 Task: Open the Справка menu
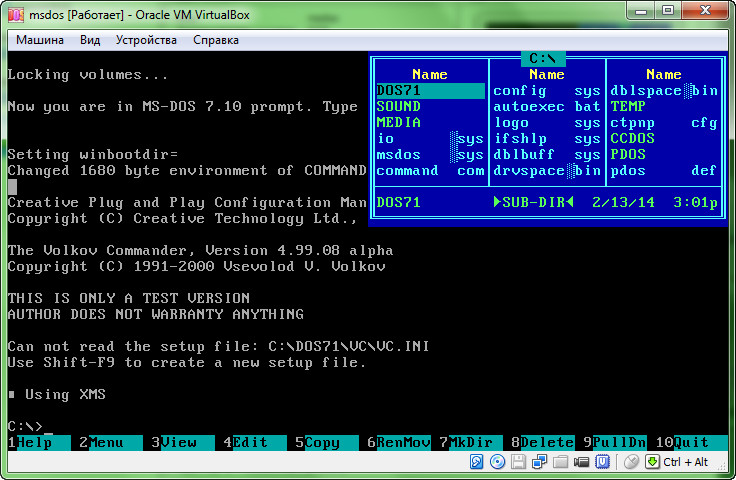[x=215, y=40]
